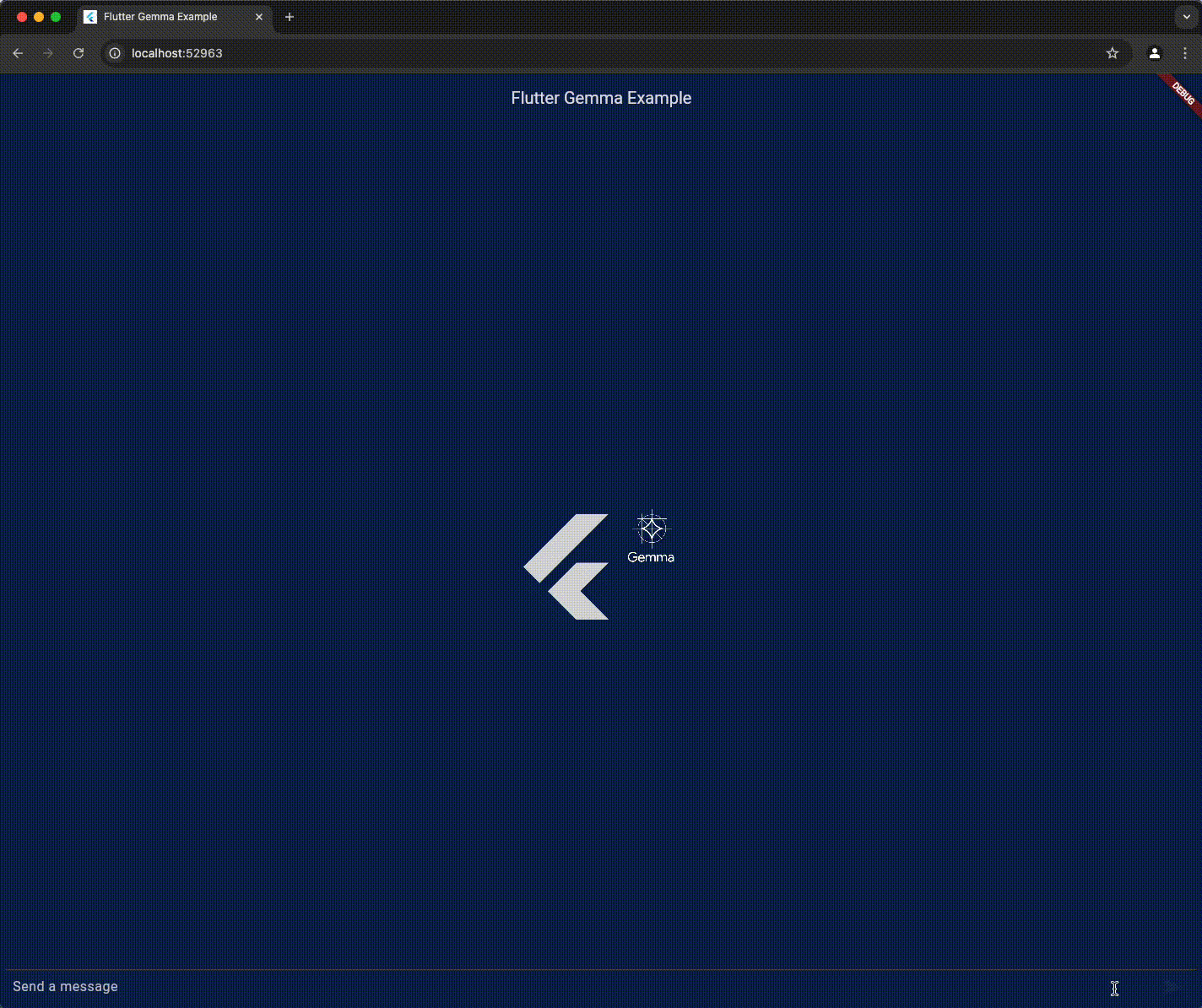The height and width of the screenshot is (1008, 1202).
Task: Click the send message arrow icon
Action: [1172, 986]
